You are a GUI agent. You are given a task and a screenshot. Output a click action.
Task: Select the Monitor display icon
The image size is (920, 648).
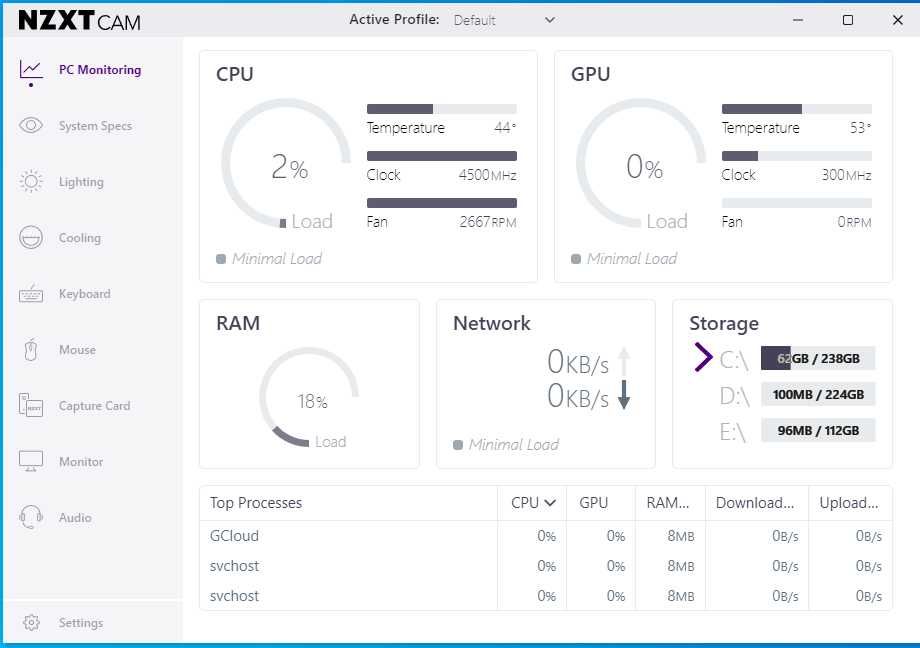[x=31, y=462]
